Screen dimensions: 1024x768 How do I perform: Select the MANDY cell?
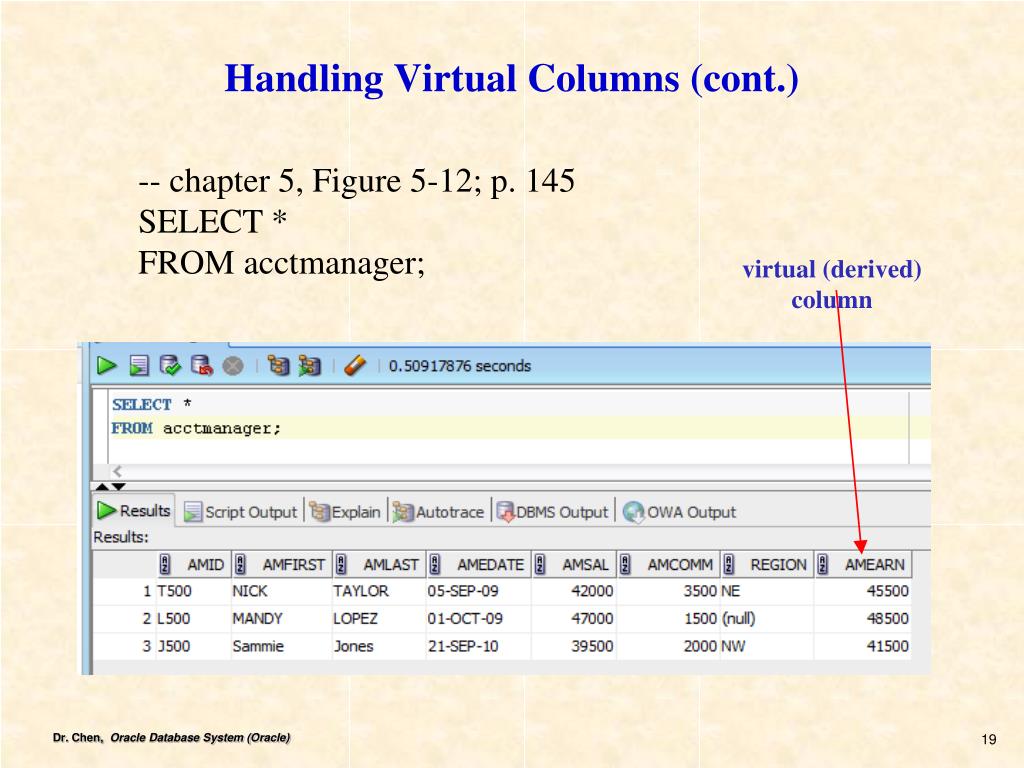pos(281,618)
